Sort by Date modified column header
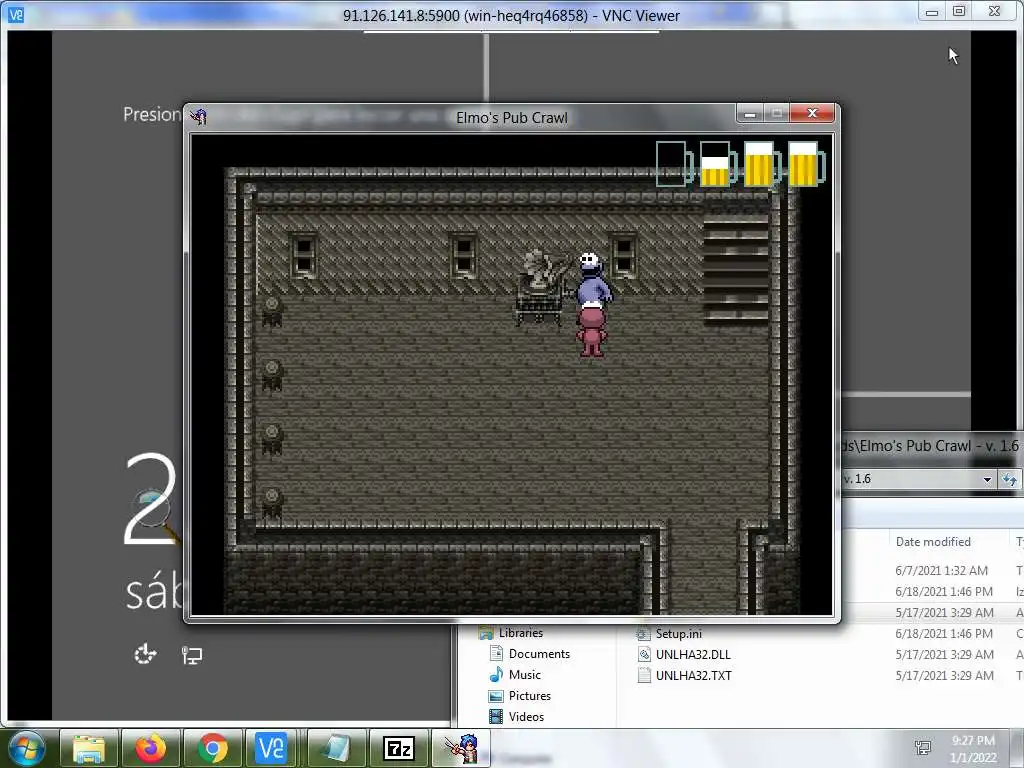 [x=933, y=541]
